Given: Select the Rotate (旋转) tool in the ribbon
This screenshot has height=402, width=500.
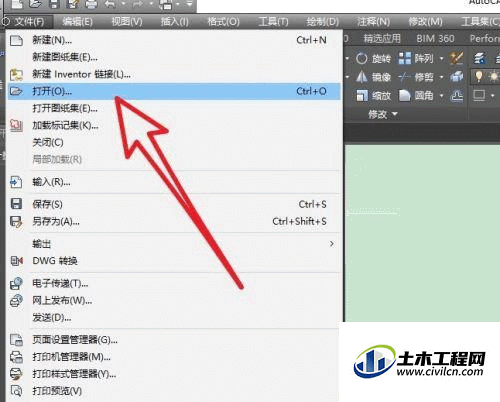Looking at the screenshot, I should click(373, 59).
